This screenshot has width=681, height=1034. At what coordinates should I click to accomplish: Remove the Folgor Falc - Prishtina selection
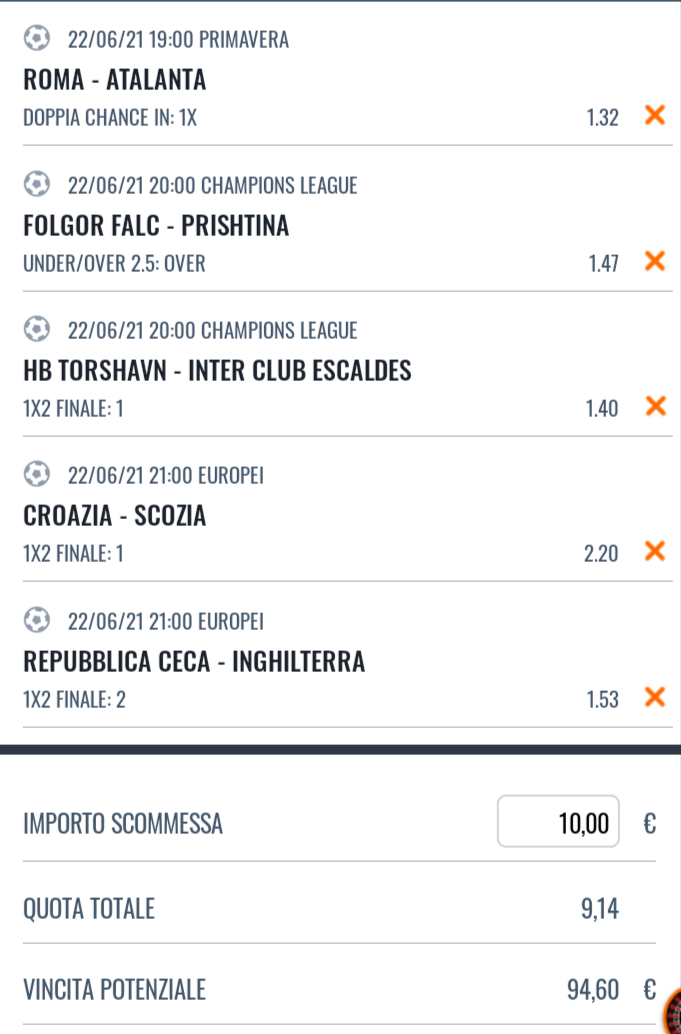[655, 262]
